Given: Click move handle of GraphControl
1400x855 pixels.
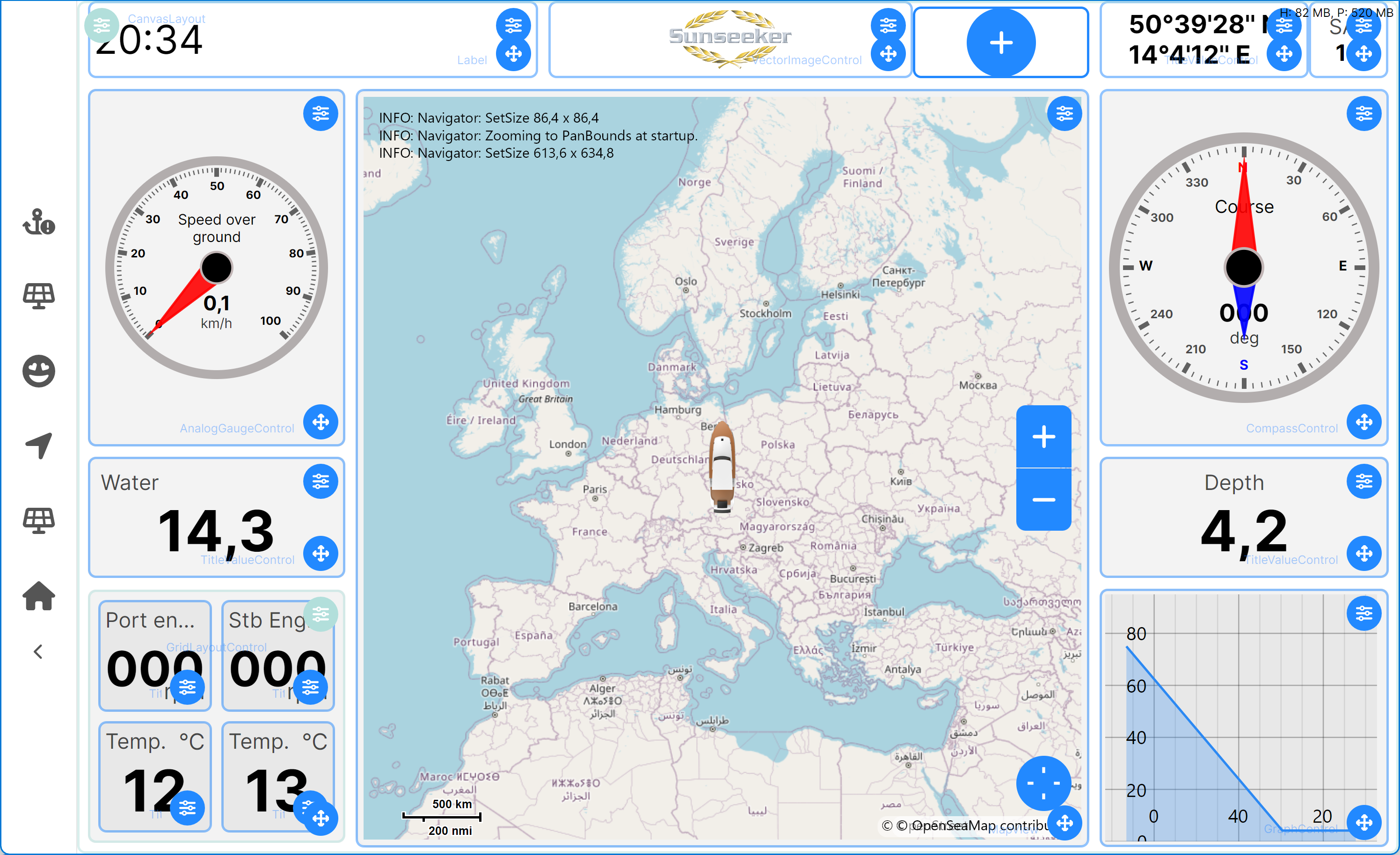Looking at the screenshot, I should coord(1364,822).
